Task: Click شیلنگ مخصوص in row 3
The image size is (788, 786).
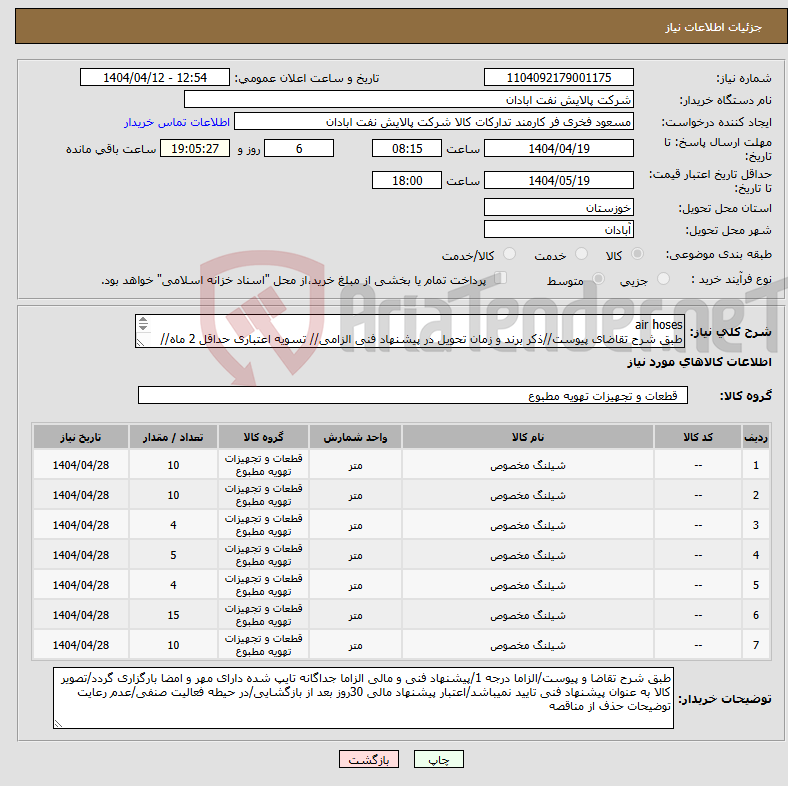Action: [528, 525]
